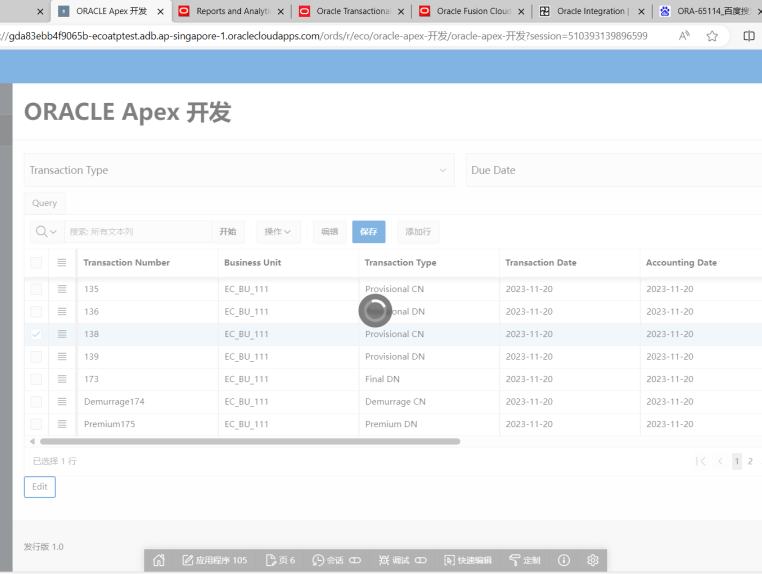Select page 1 in pagination
762x574 pixels.
coord(737,461)
